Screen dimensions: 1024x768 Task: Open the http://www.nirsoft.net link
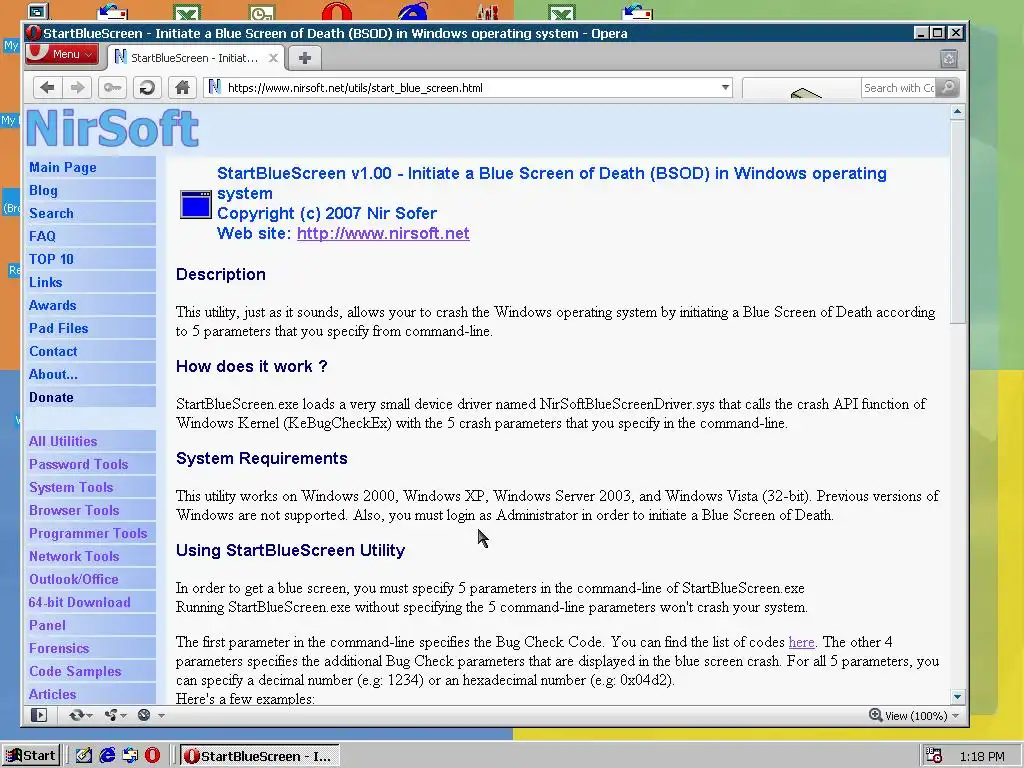(x=383, y=233)
